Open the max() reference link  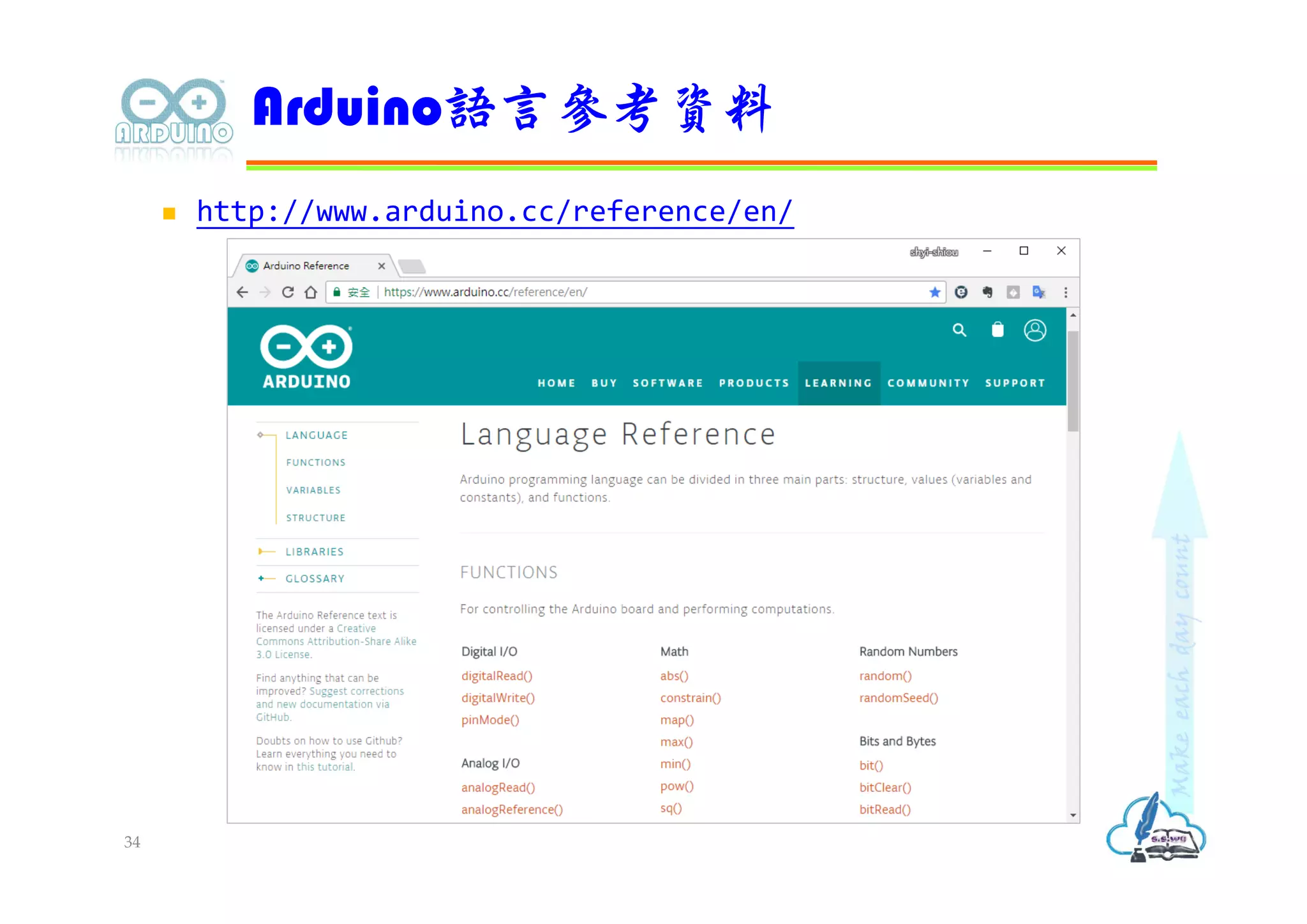click(676, 741)
